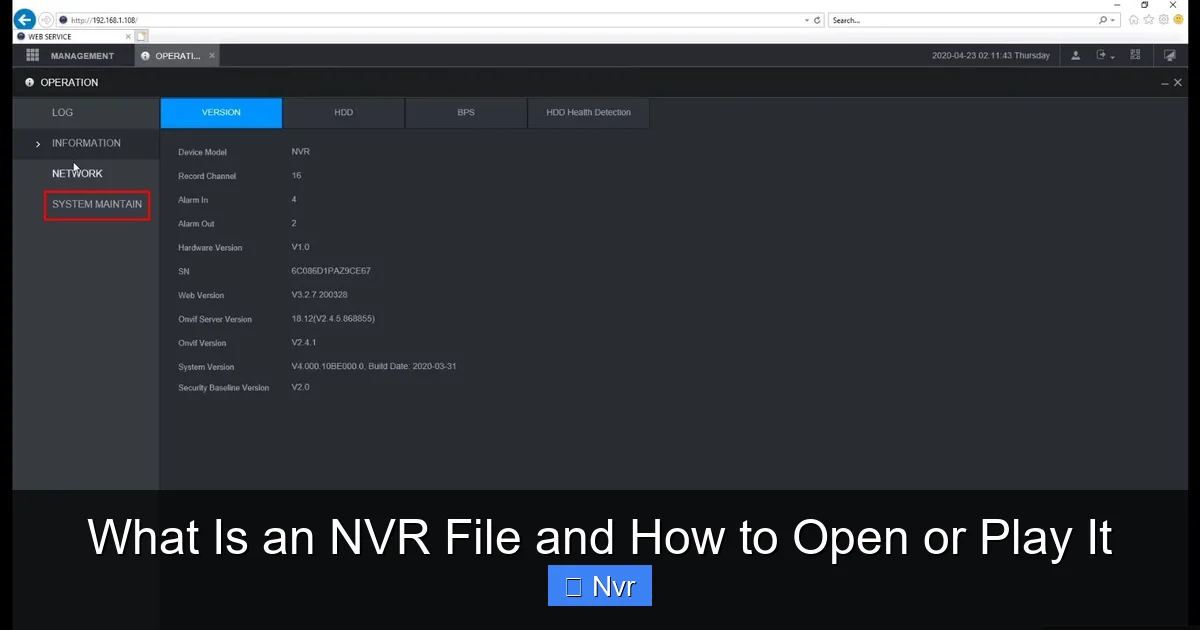The width and height of the screenshot is (1200, 630).
Task: Open the address bar dropdown arrow
Action: tap(807, 19)
